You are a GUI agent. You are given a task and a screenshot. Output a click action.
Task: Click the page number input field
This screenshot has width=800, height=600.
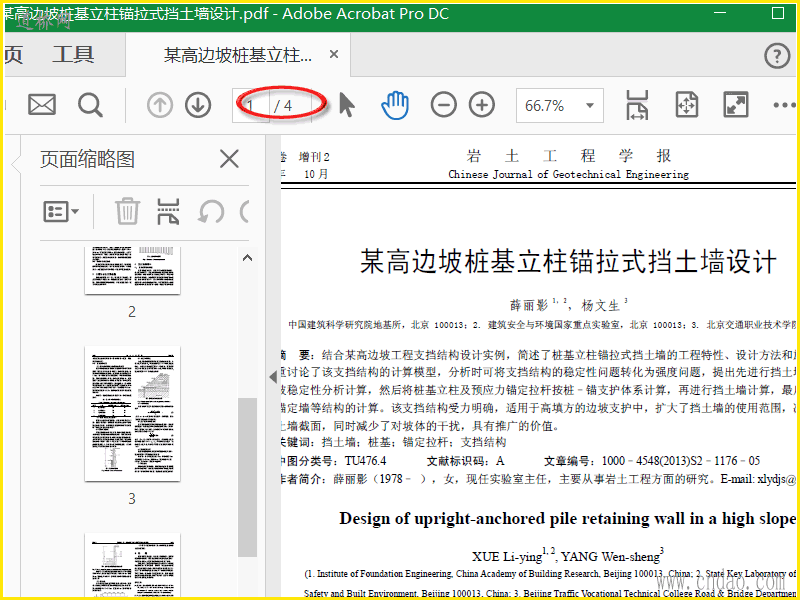tap(251, 106)
